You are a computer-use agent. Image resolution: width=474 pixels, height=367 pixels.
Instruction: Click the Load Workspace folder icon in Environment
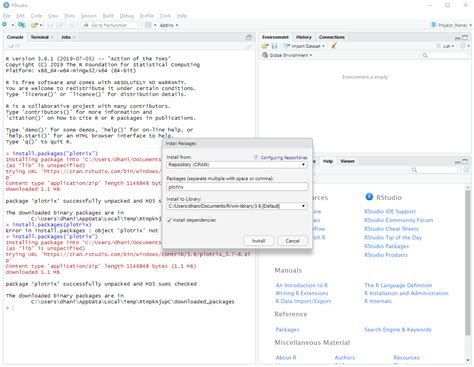265,46
